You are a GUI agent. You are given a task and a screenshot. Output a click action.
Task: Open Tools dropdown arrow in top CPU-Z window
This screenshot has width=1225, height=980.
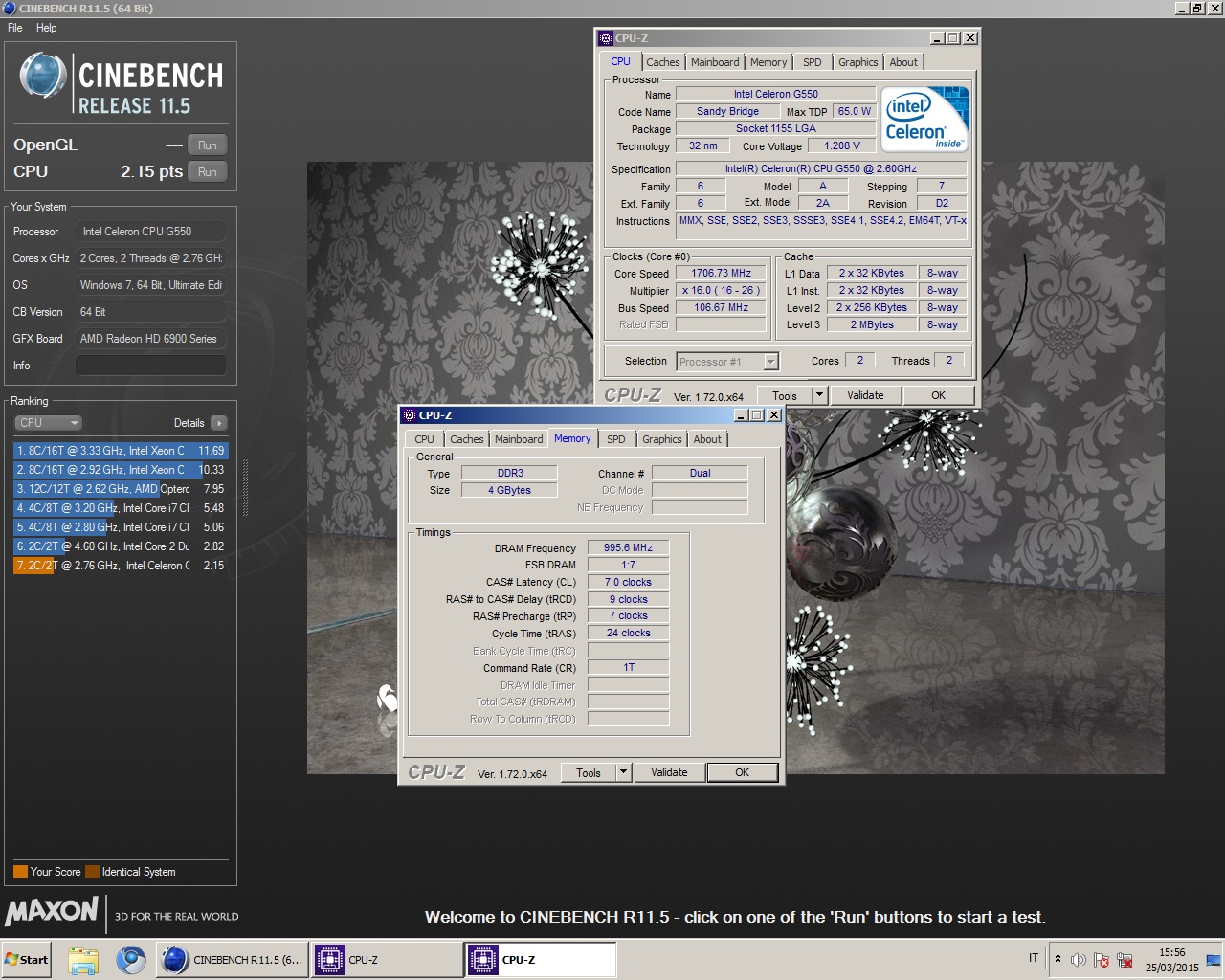tap(819, 395)
